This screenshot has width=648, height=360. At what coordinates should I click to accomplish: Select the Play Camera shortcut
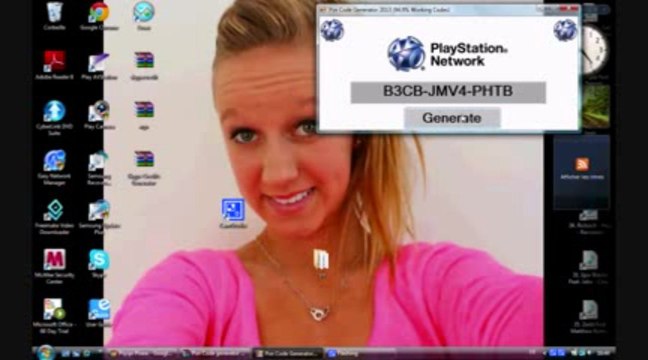click(x=99, y=115)
